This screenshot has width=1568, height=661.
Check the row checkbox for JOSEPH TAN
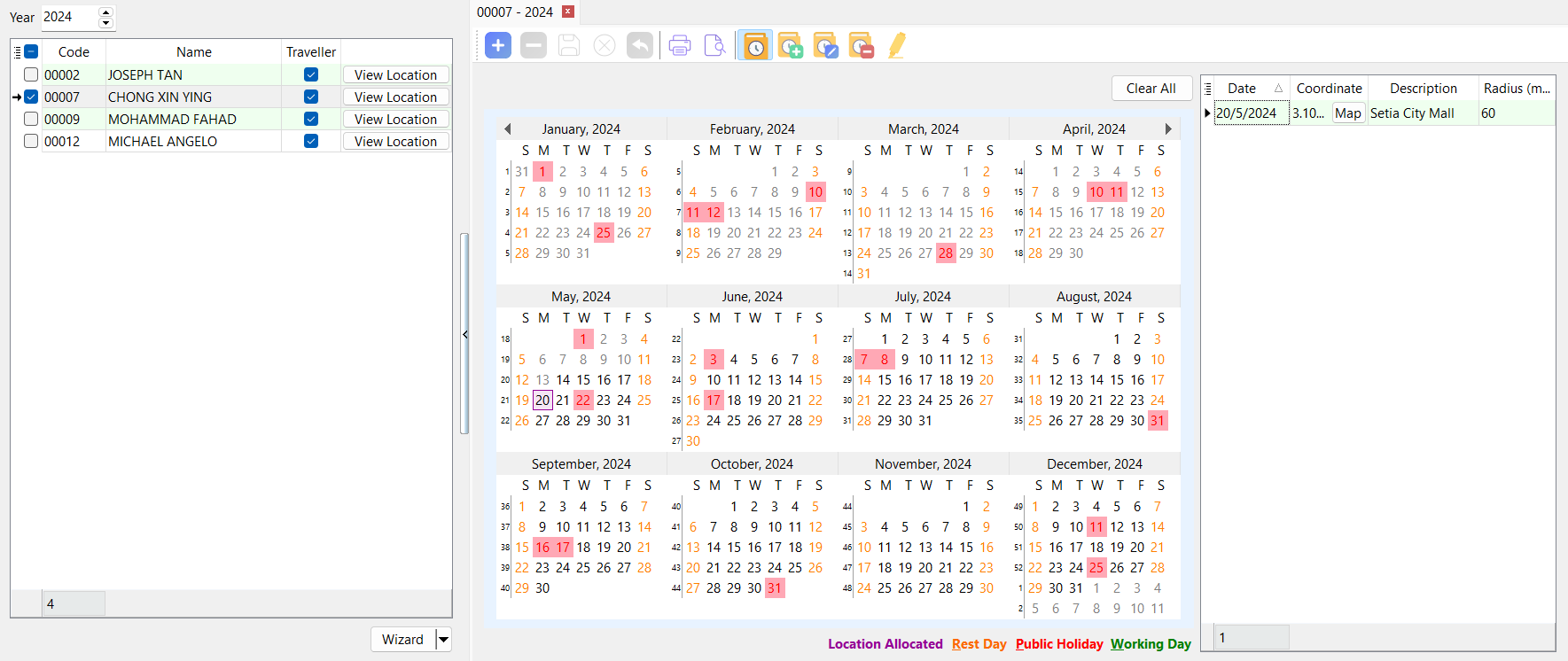31,74
